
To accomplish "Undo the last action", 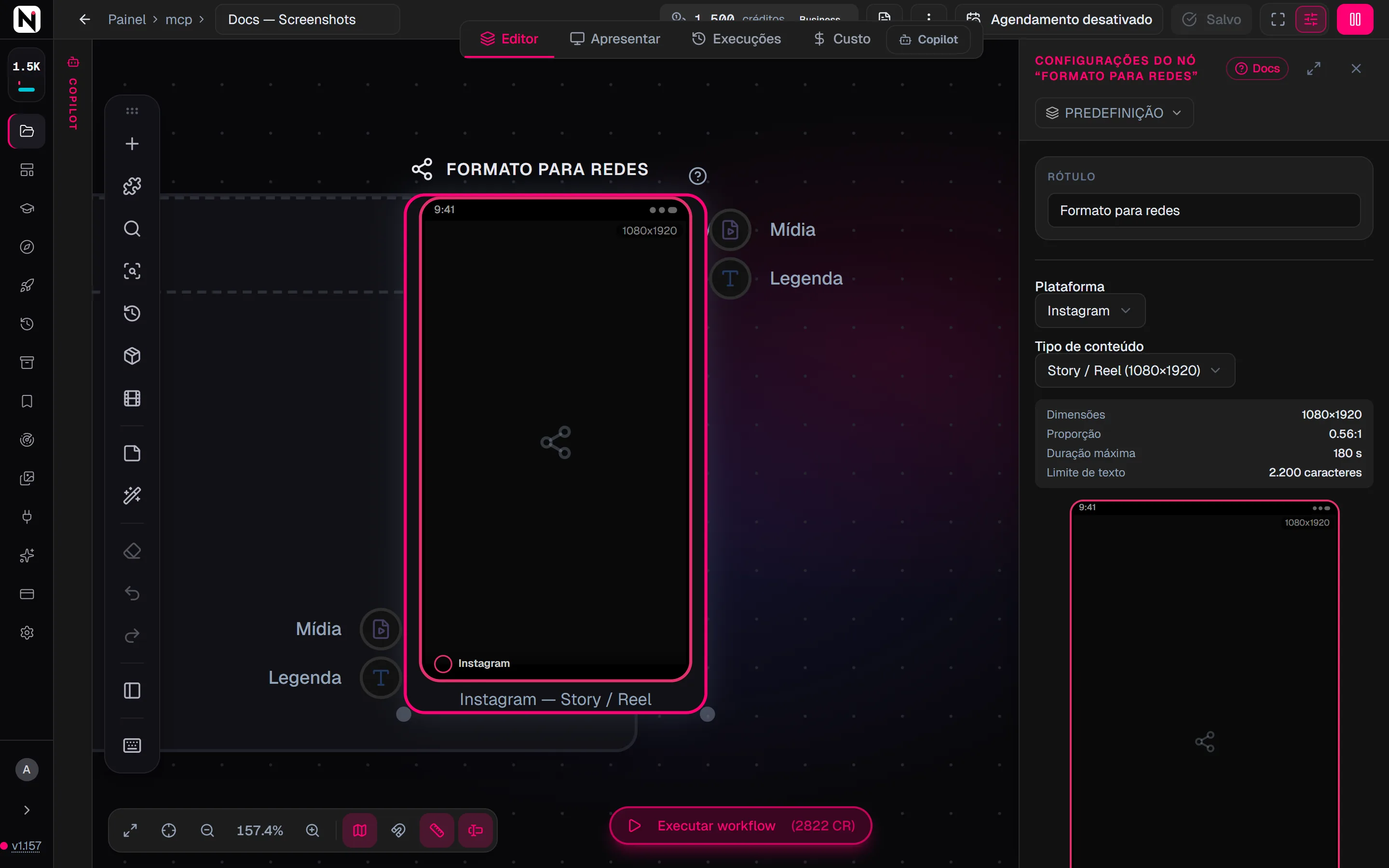I will pyautogui.click(x=132, y=593).
